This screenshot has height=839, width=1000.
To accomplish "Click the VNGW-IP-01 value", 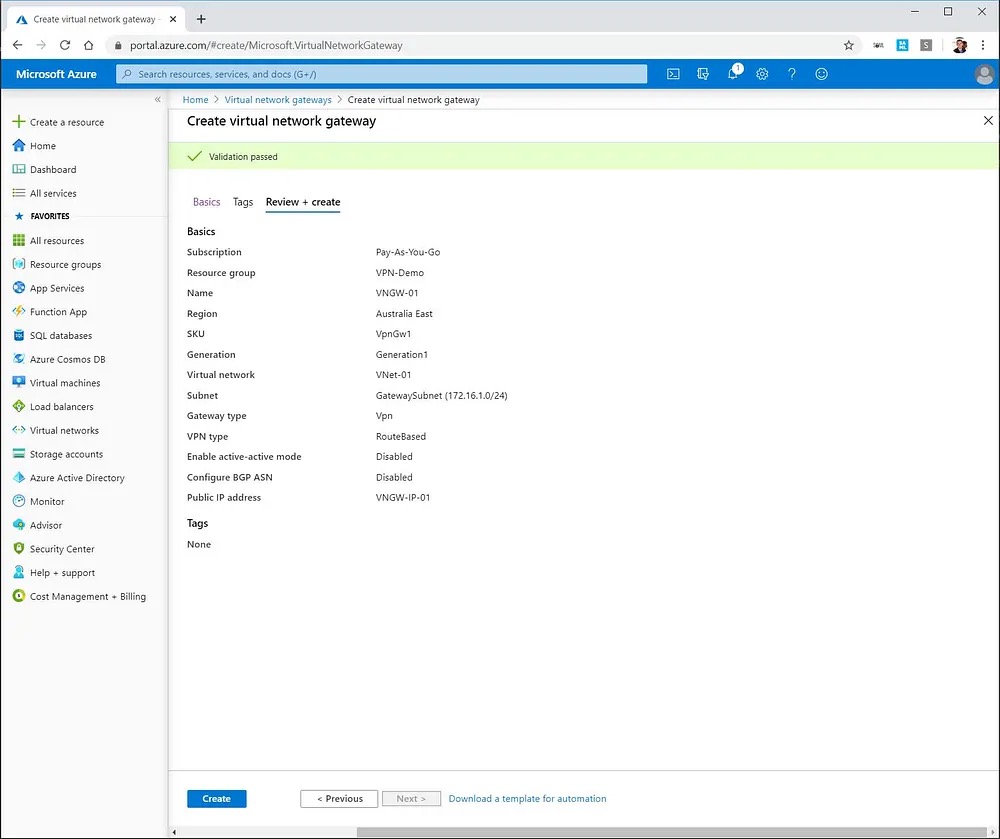I will pyautogui.click(x=403, y=497).
